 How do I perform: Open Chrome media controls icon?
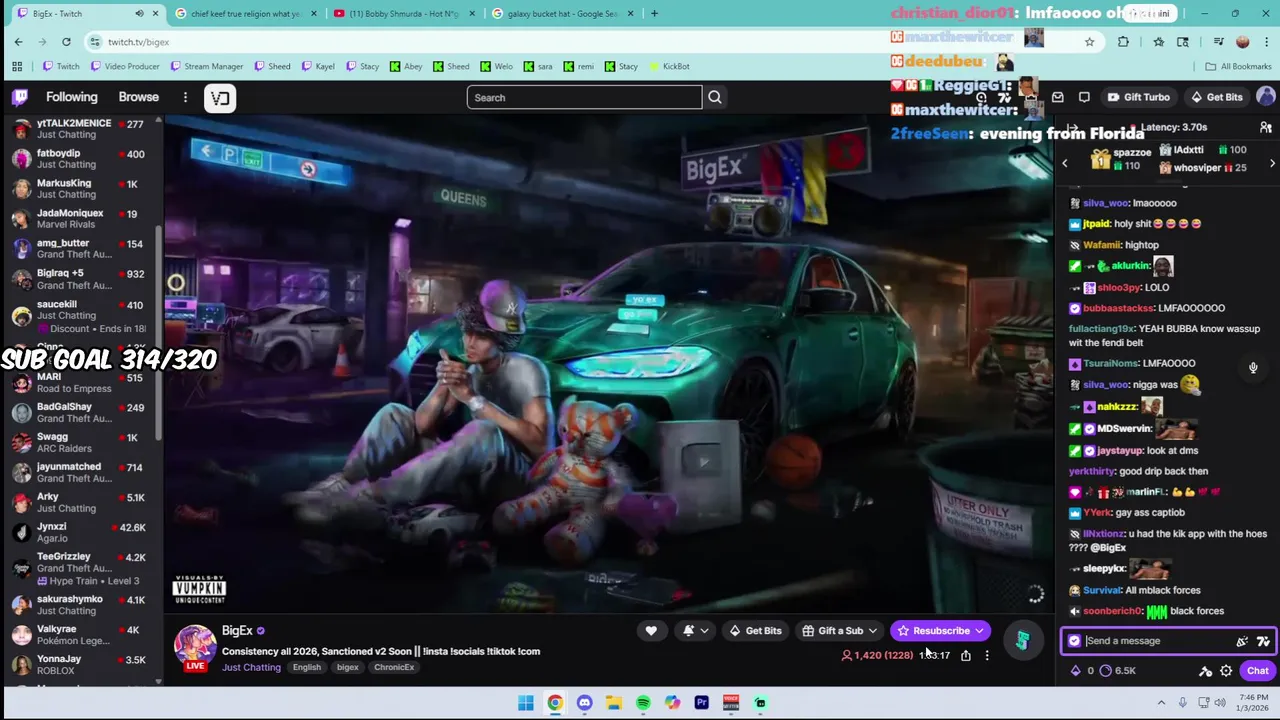point(1218,42)
